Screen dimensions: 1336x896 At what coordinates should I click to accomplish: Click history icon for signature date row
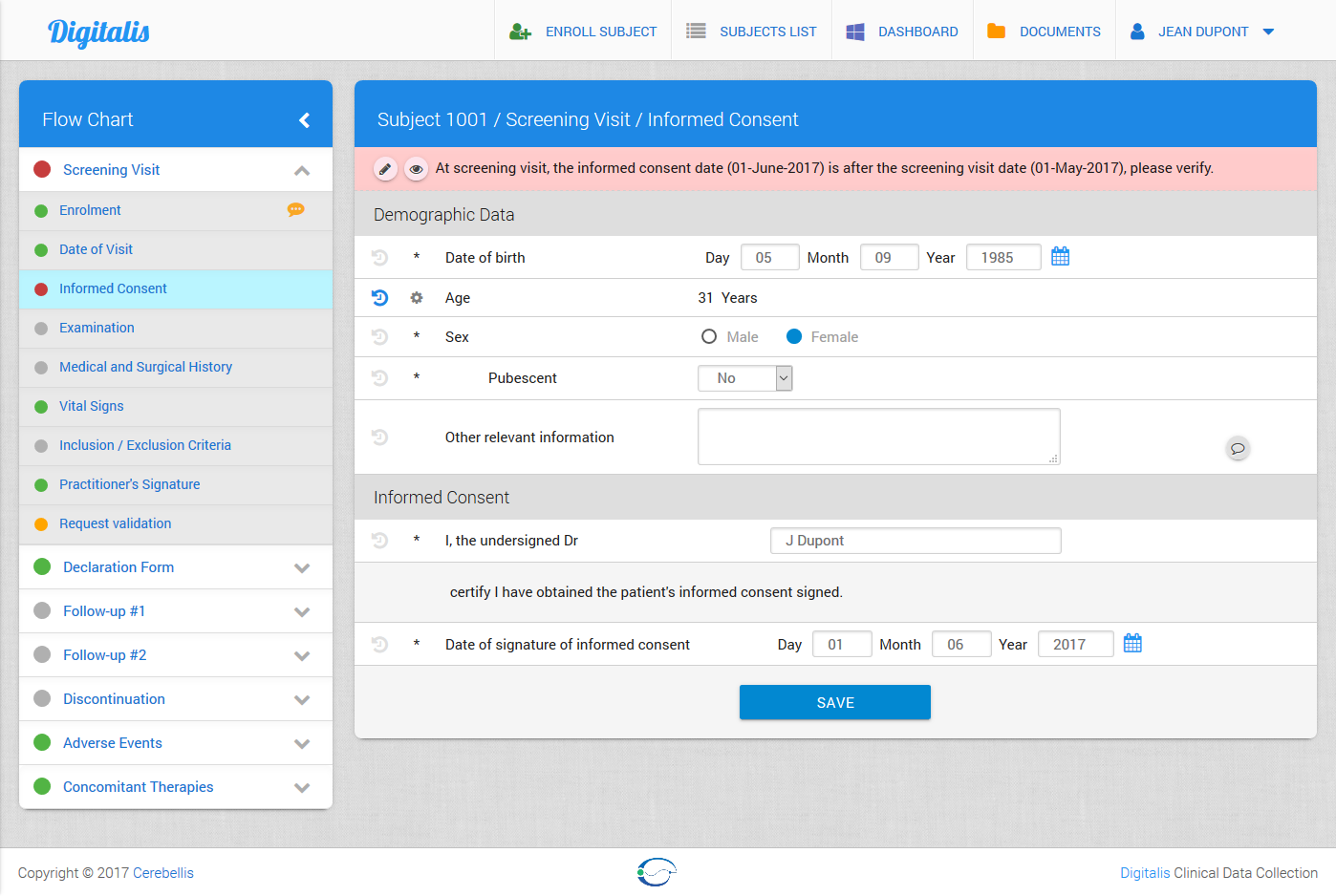[x=379, y=645]
